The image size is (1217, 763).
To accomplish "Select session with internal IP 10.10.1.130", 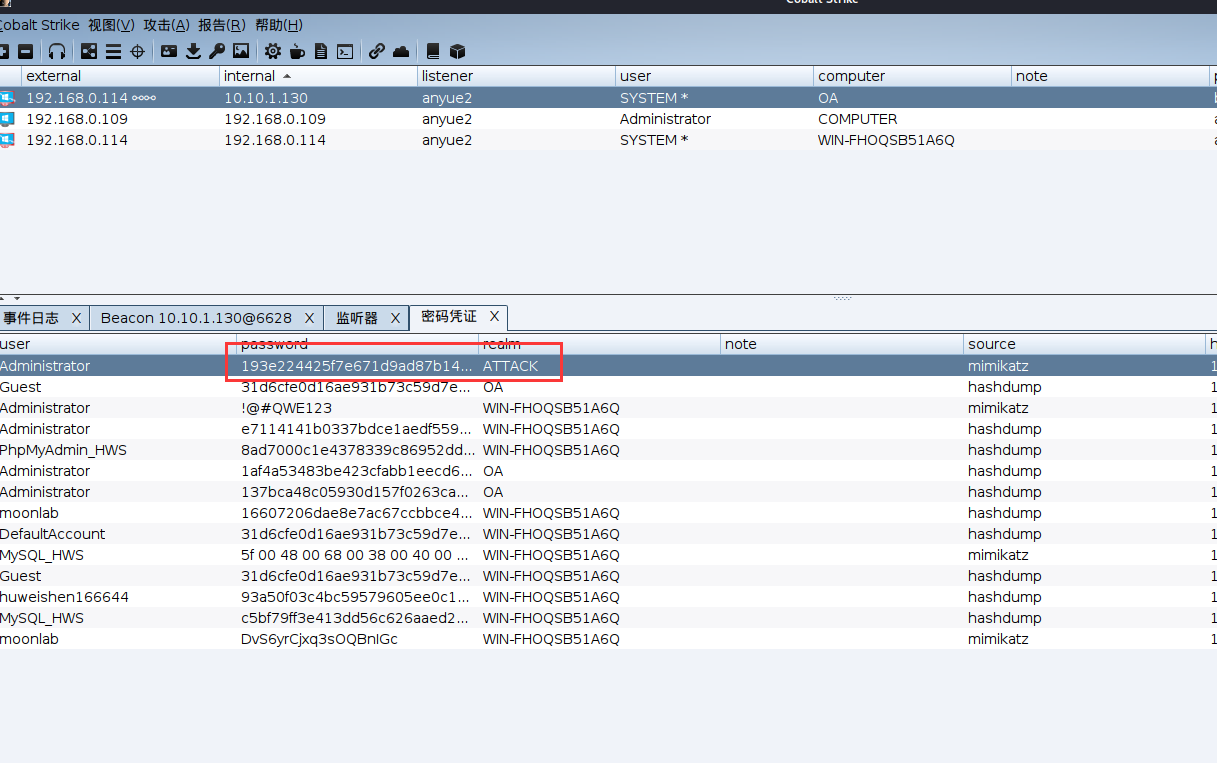I will click(x=608, y=98).
